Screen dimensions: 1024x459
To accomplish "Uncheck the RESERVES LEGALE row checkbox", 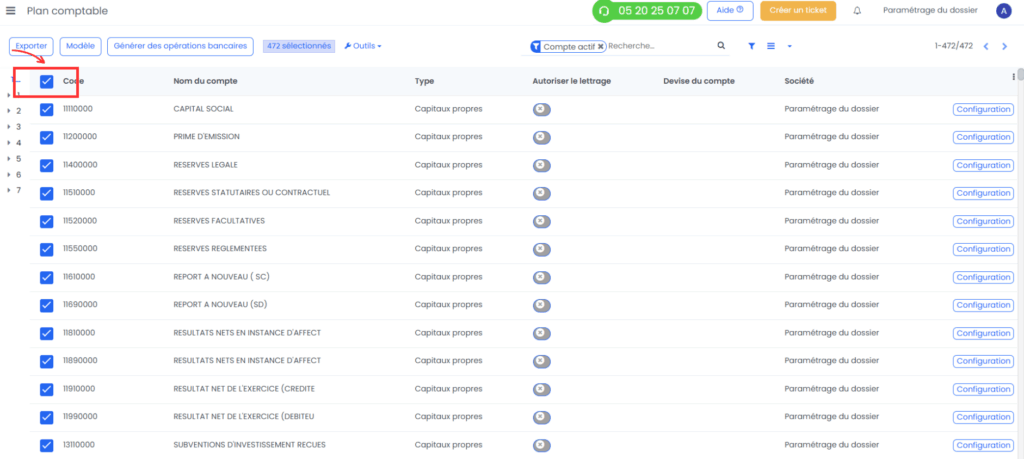I will pos(46,165).
